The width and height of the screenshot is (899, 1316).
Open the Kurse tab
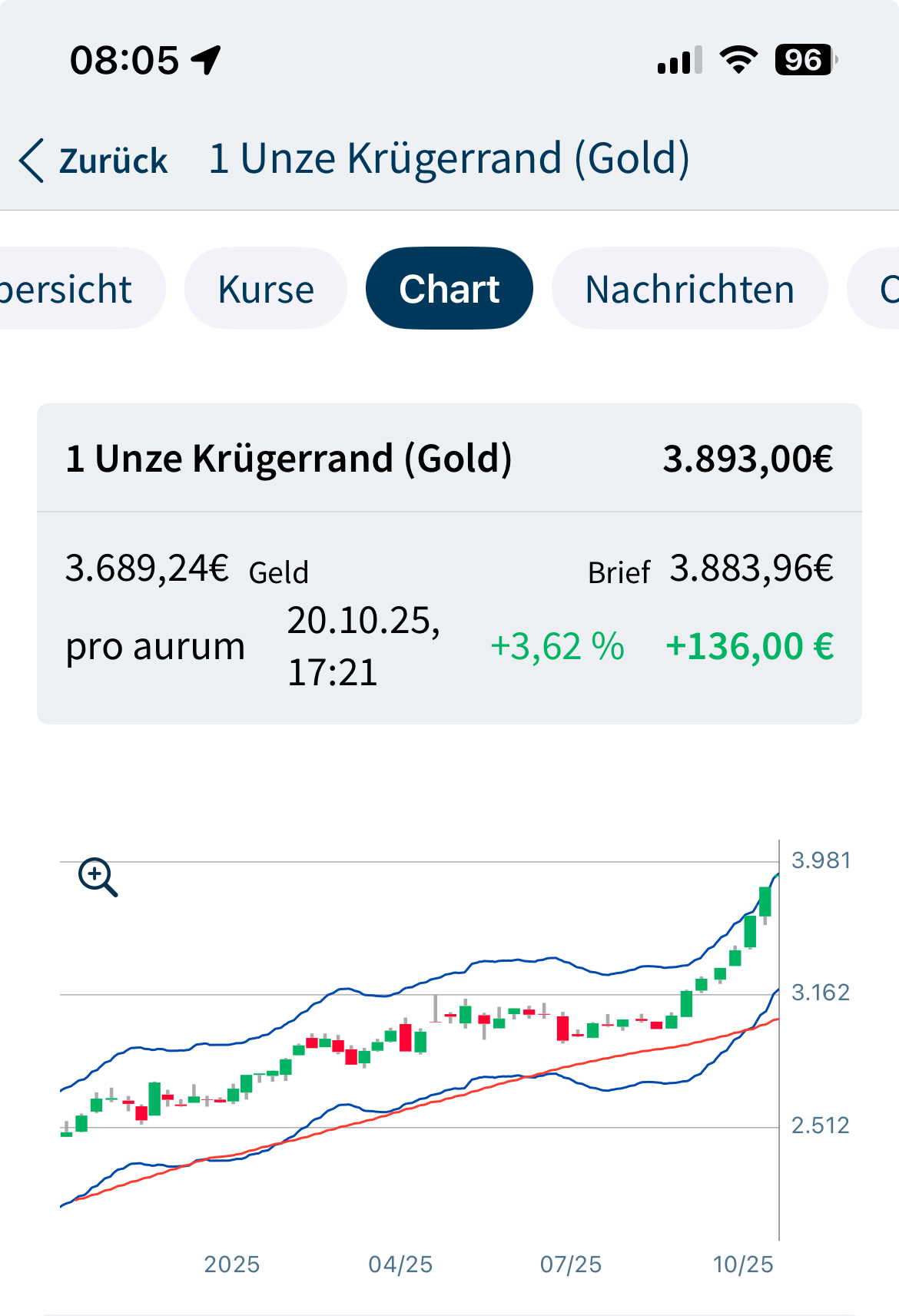pyautogui.click(x=266, y=289)
